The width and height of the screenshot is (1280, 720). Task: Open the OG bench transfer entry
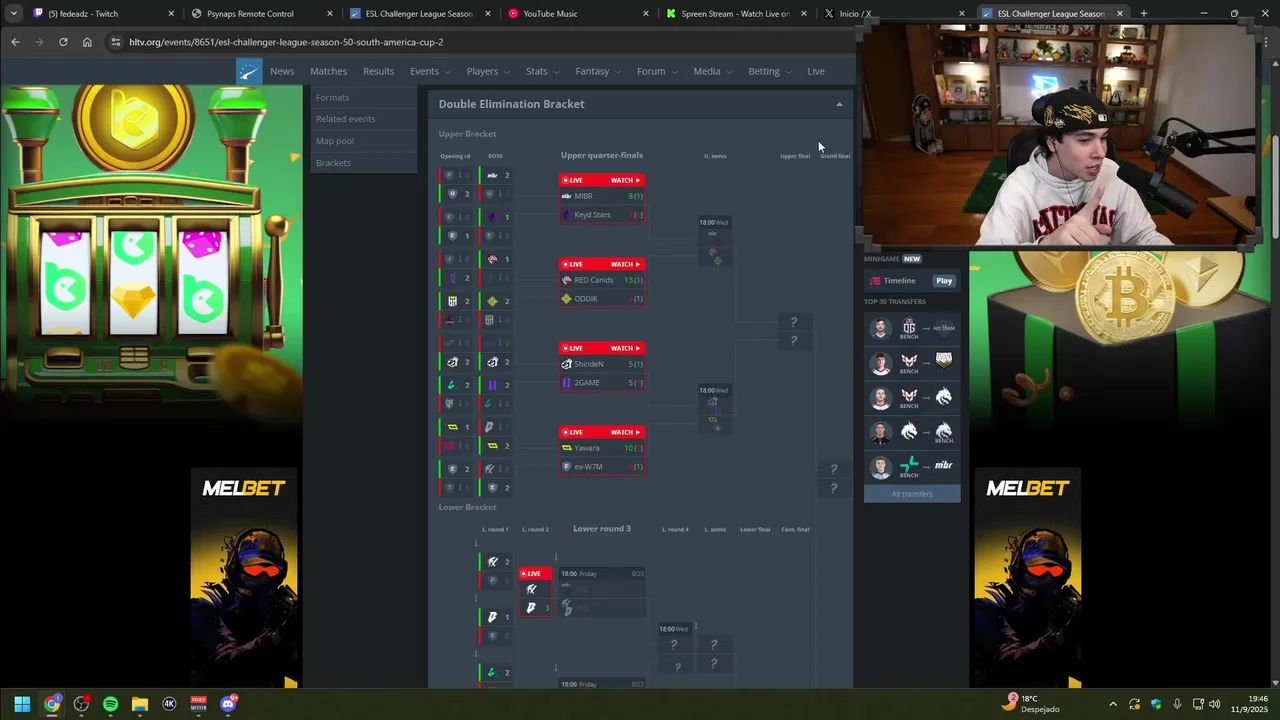(x=912, y=328)
